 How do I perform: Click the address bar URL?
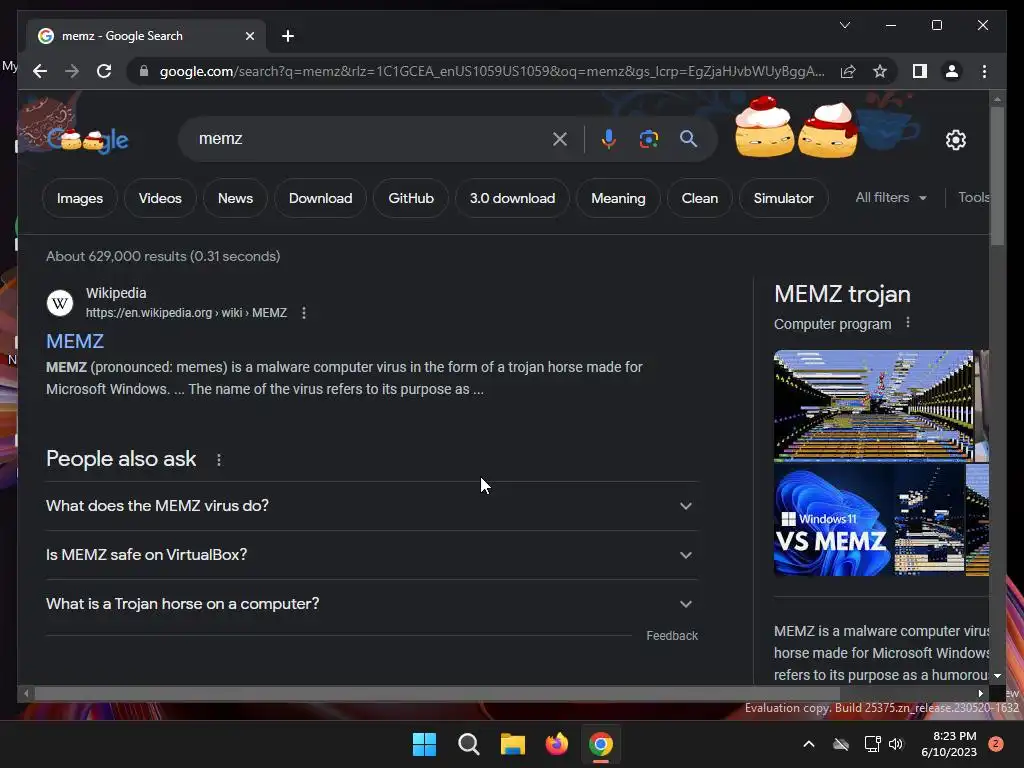point(491,71)
